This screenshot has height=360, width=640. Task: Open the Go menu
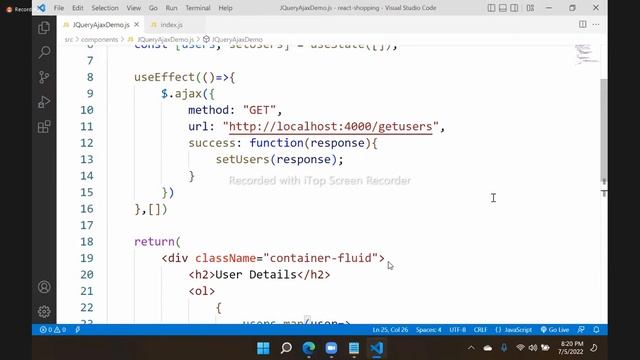pos(153,8)
